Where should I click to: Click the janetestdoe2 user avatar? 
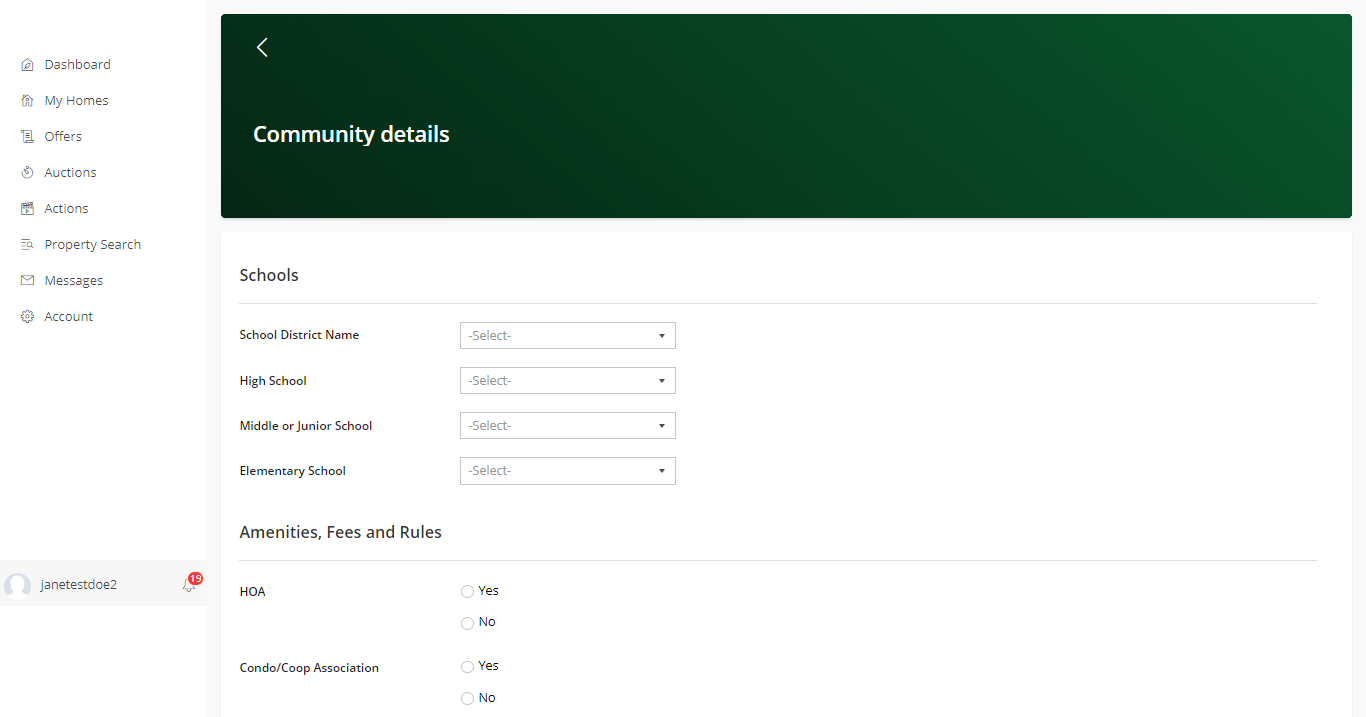17,585
